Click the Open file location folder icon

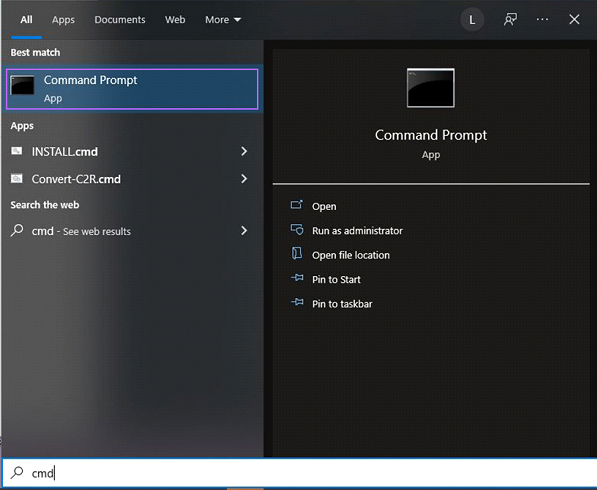[297, 253]
